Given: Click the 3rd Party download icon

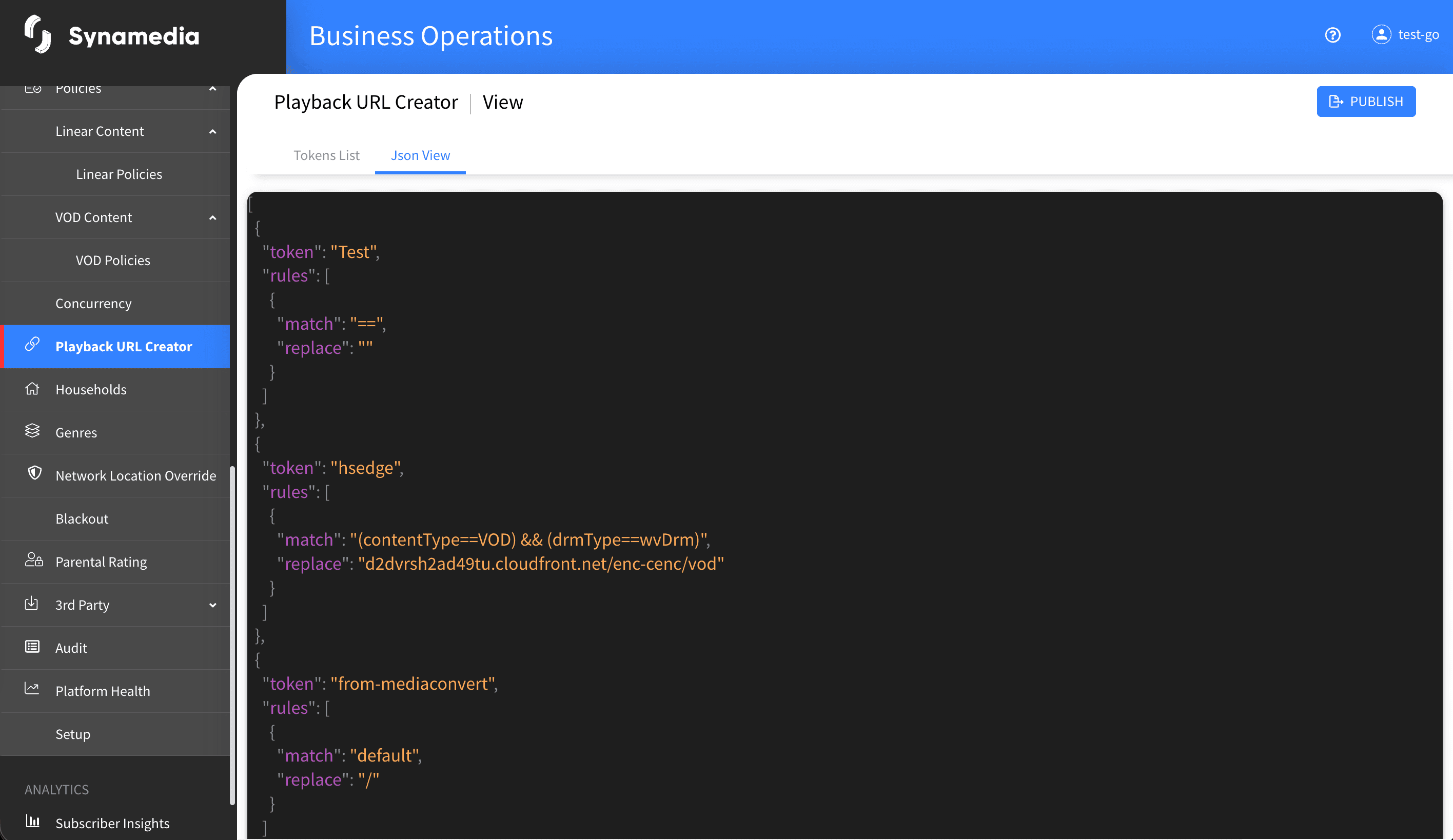Looking at the screenshot, I should (x=32, y=603).
